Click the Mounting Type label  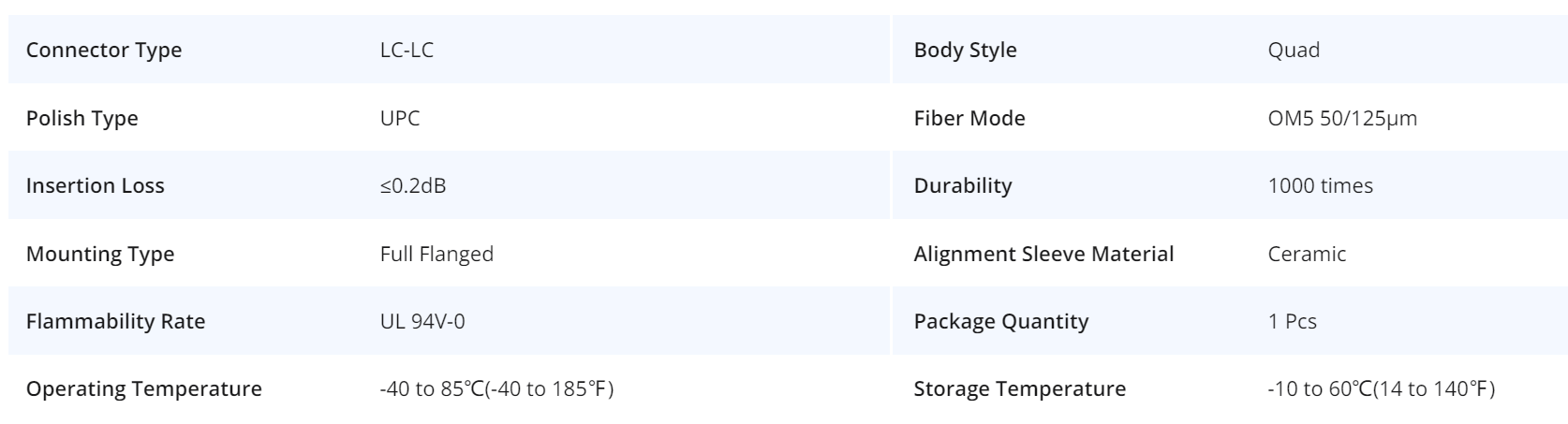[100, 254]
